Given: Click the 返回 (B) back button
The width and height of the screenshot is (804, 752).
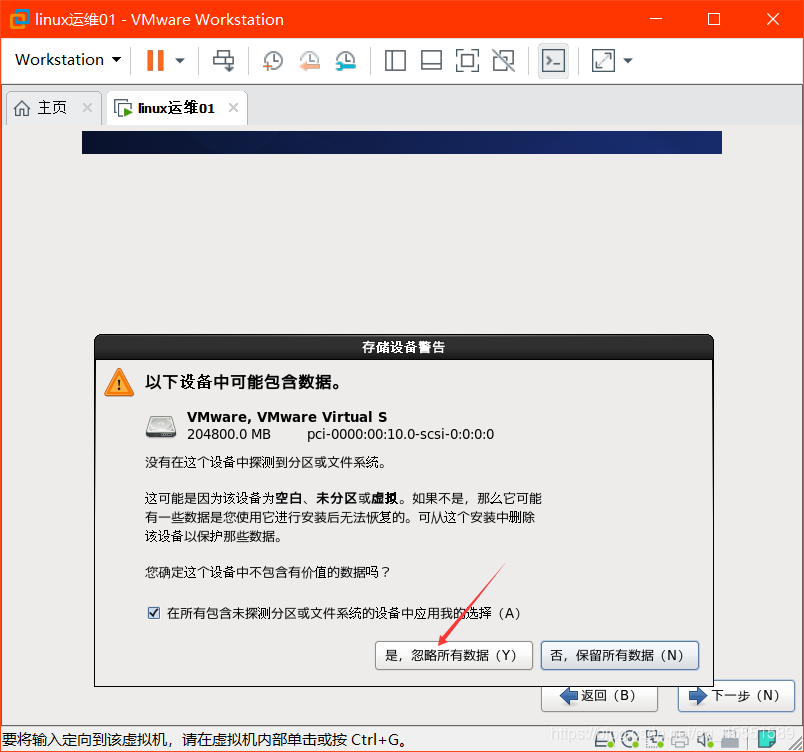Looking at the screenshot, I should pos(599,696).
